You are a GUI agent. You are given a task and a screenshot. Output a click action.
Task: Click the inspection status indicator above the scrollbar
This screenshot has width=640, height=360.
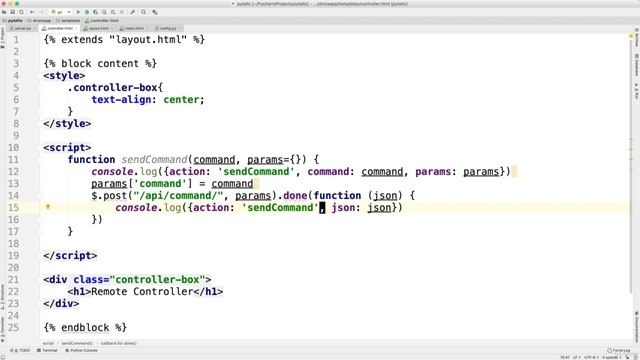[x=631, y=37]
